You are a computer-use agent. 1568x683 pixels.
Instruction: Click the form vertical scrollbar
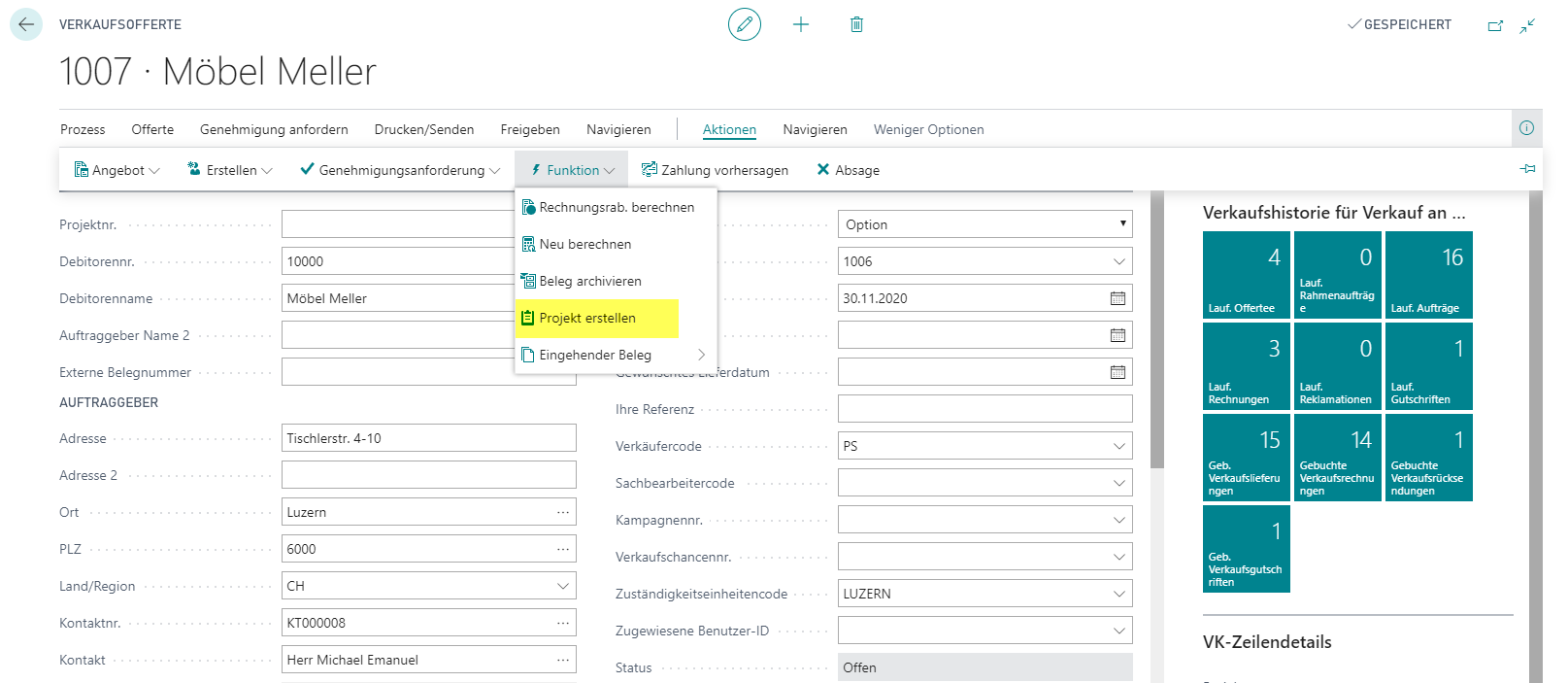(x=1156, y=330)
